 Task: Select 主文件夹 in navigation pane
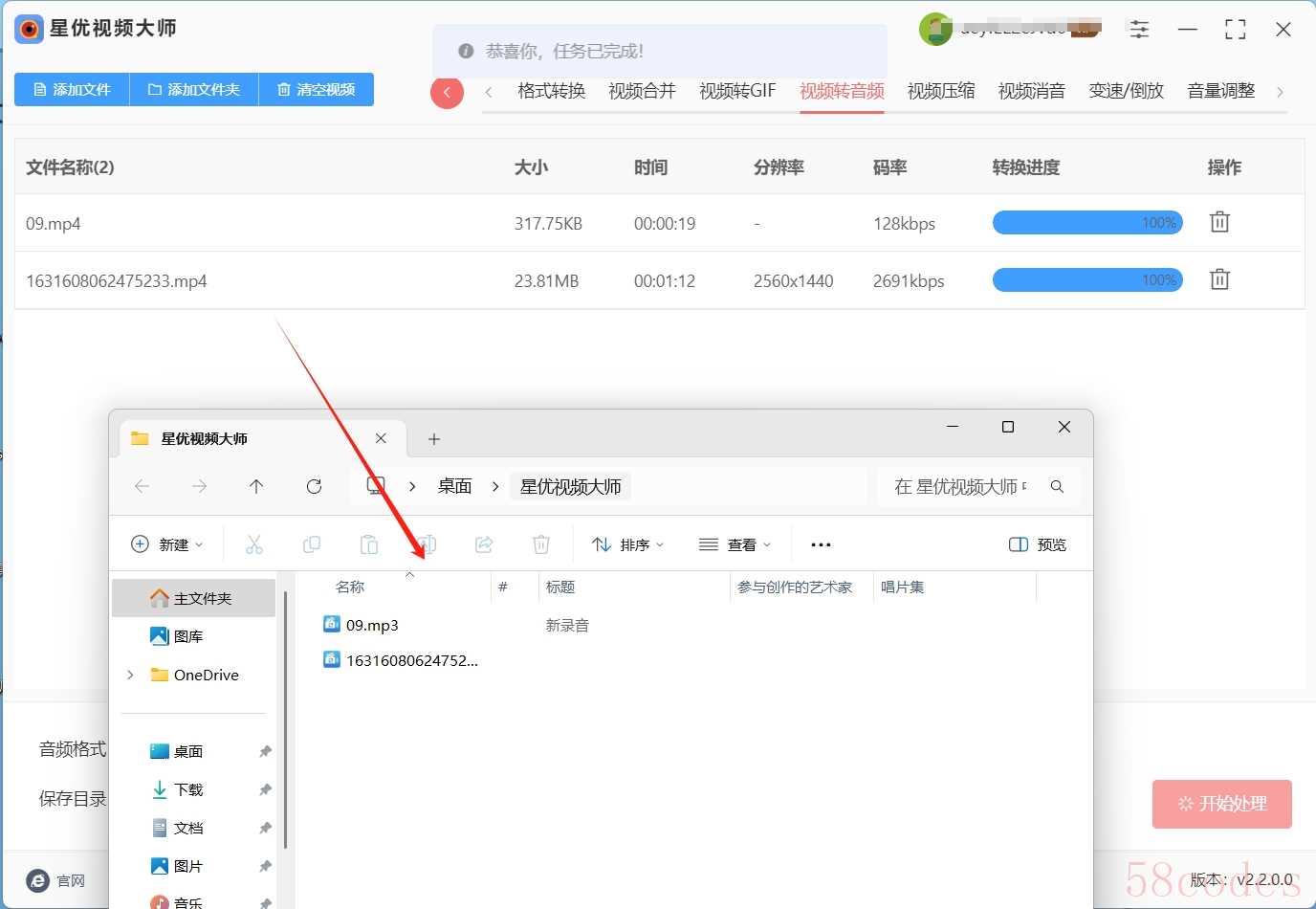click(194, 598)
